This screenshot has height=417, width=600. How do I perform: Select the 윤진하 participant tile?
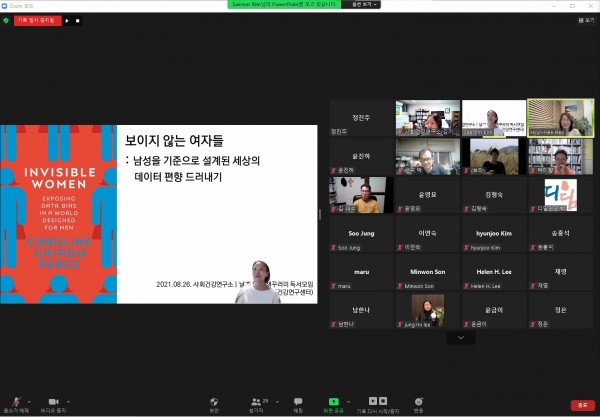(361, 157)
